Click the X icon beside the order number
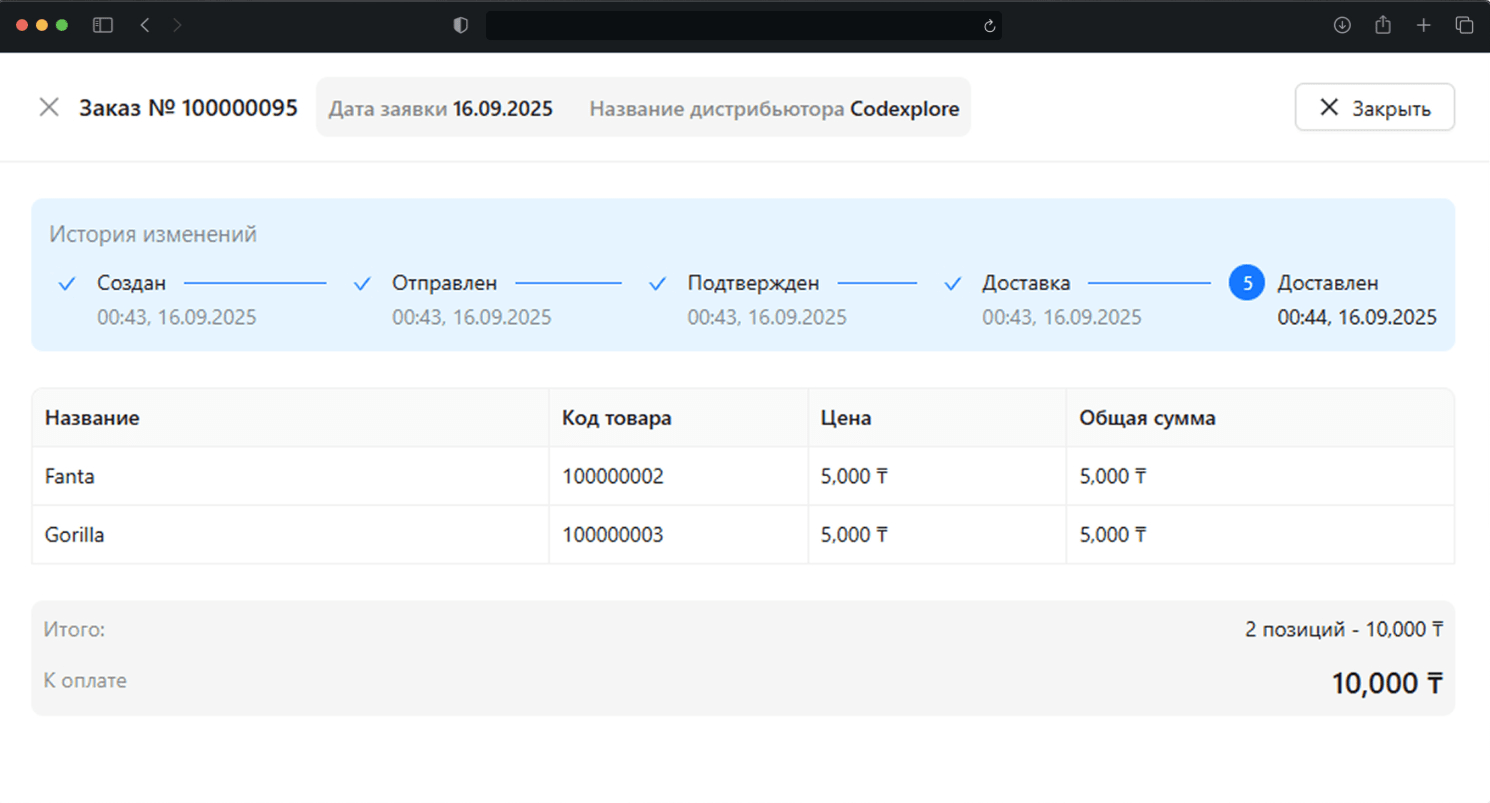1490x803 pixels. click(x=49, y=107)
